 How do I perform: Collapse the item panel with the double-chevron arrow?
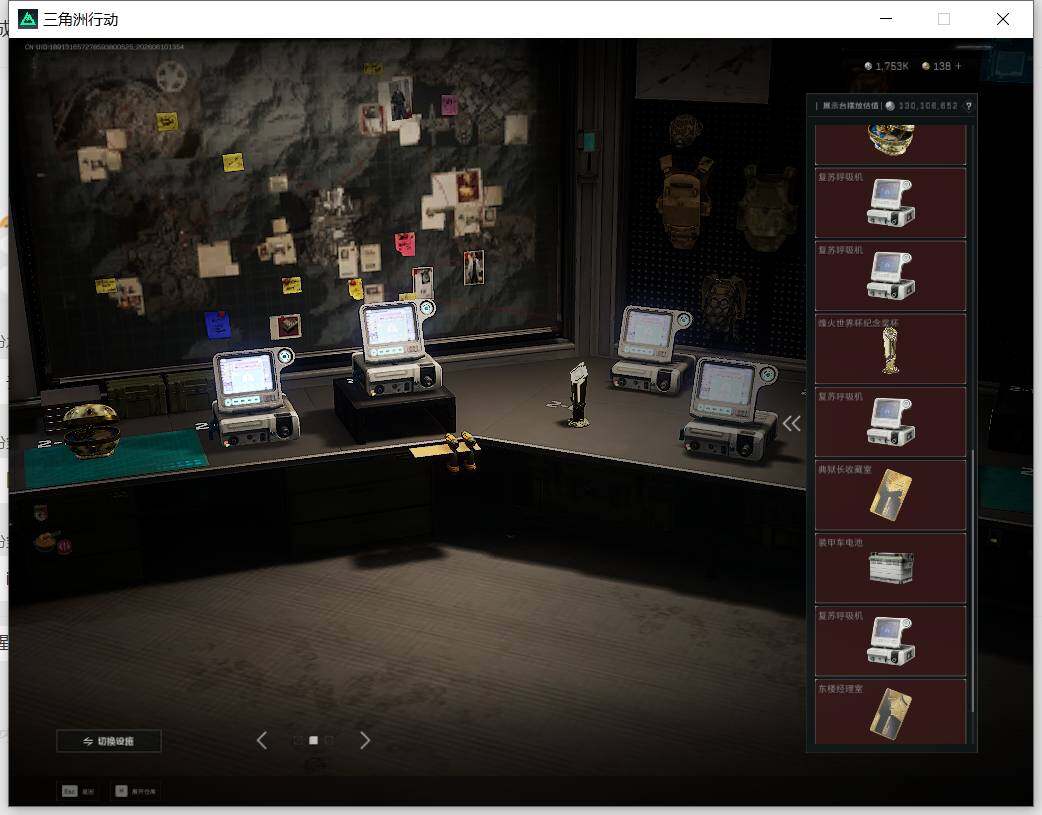click(791, 423)
